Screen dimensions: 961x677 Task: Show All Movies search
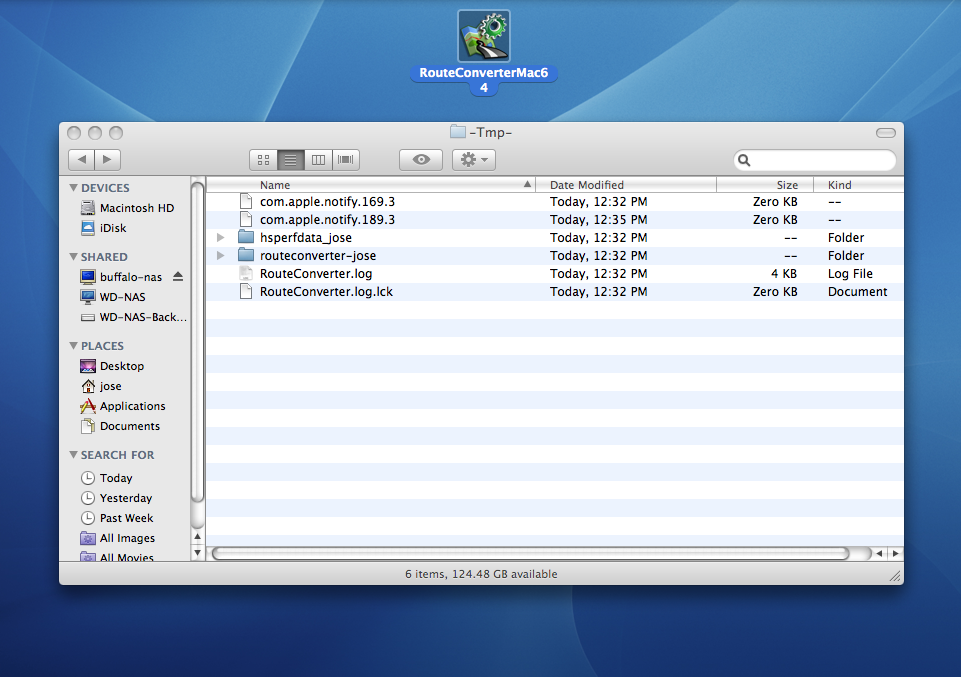(117, 556)
